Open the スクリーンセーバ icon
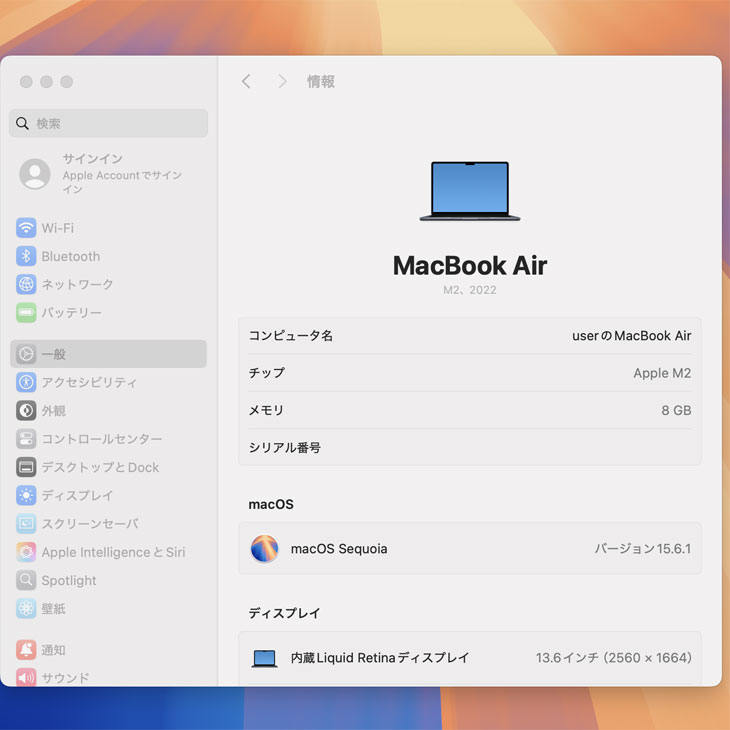The height and width of the screenshot is (730, 730). pos(26,524)
